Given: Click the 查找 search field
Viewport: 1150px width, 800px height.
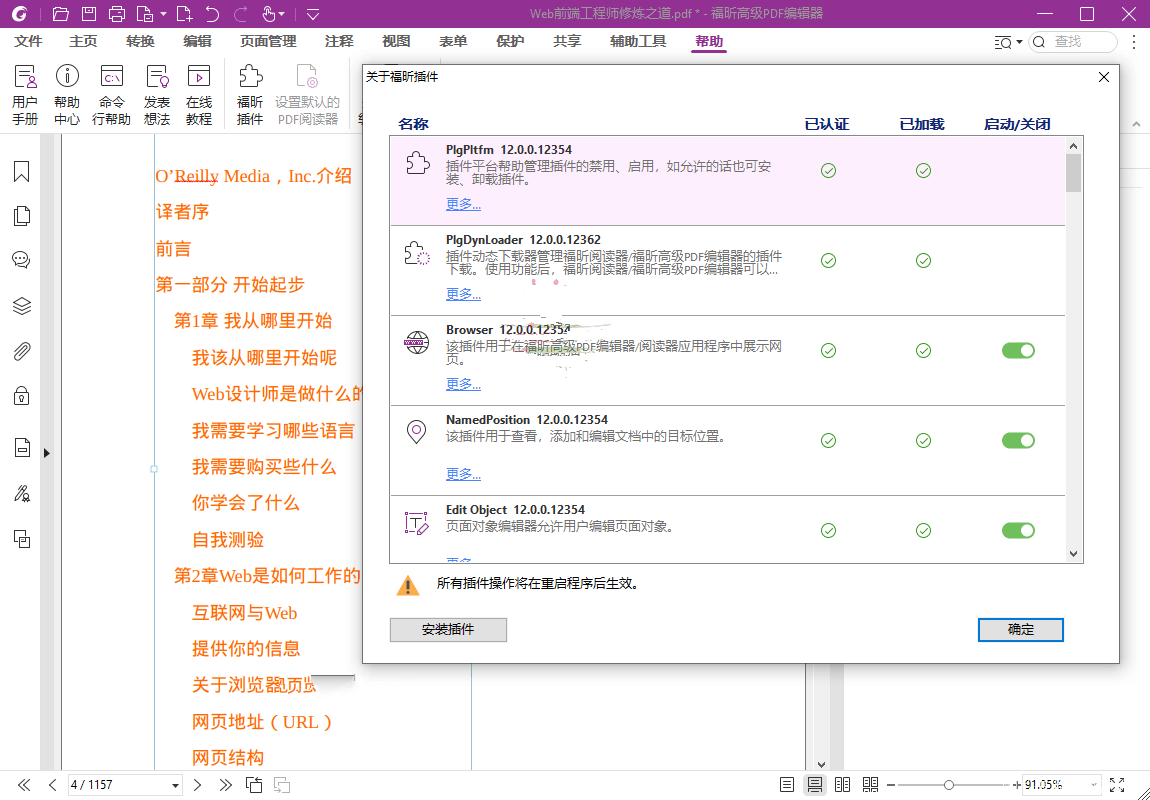Looking at the screenshot, I should pos(1073,42).
